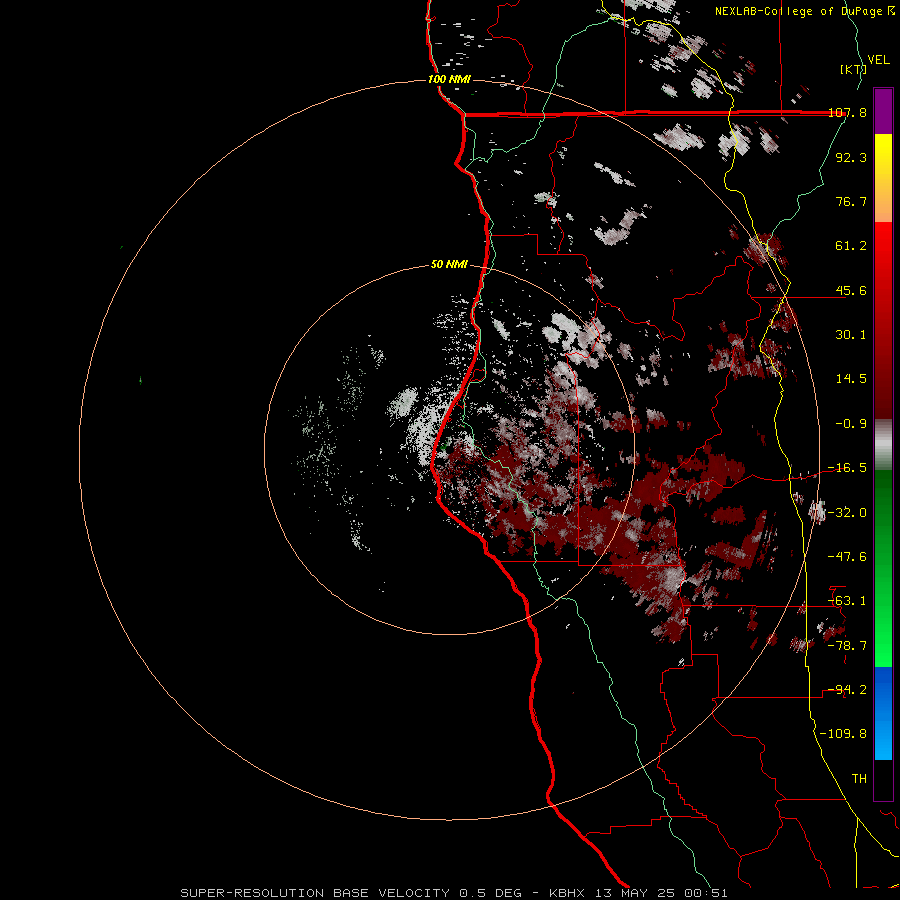This screenshot has width=900, height=900.
Task: Click the "100 NMI" range ring label
Action: (x=449, y=79)
